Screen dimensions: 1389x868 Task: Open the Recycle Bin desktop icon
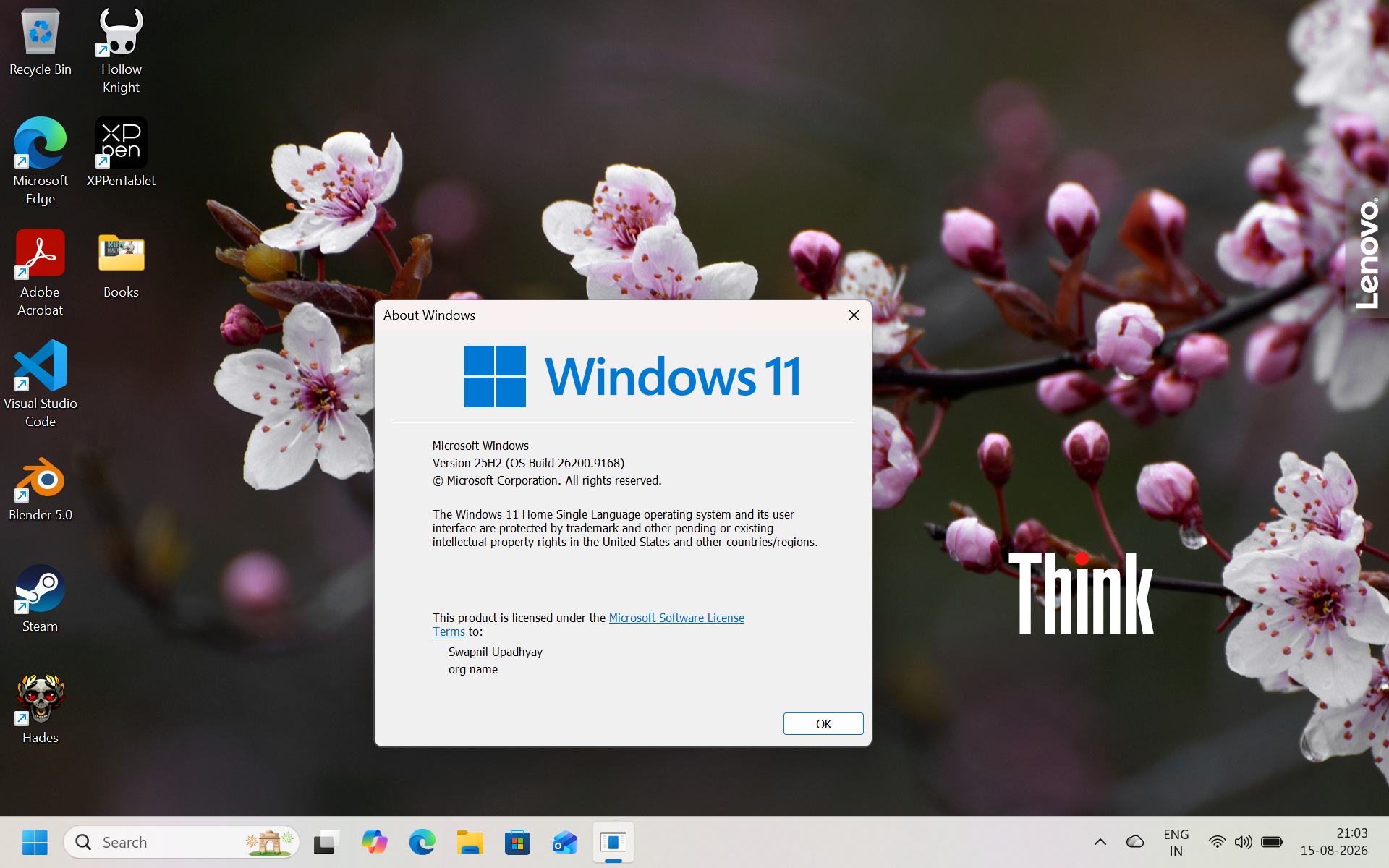coord(41,42)
